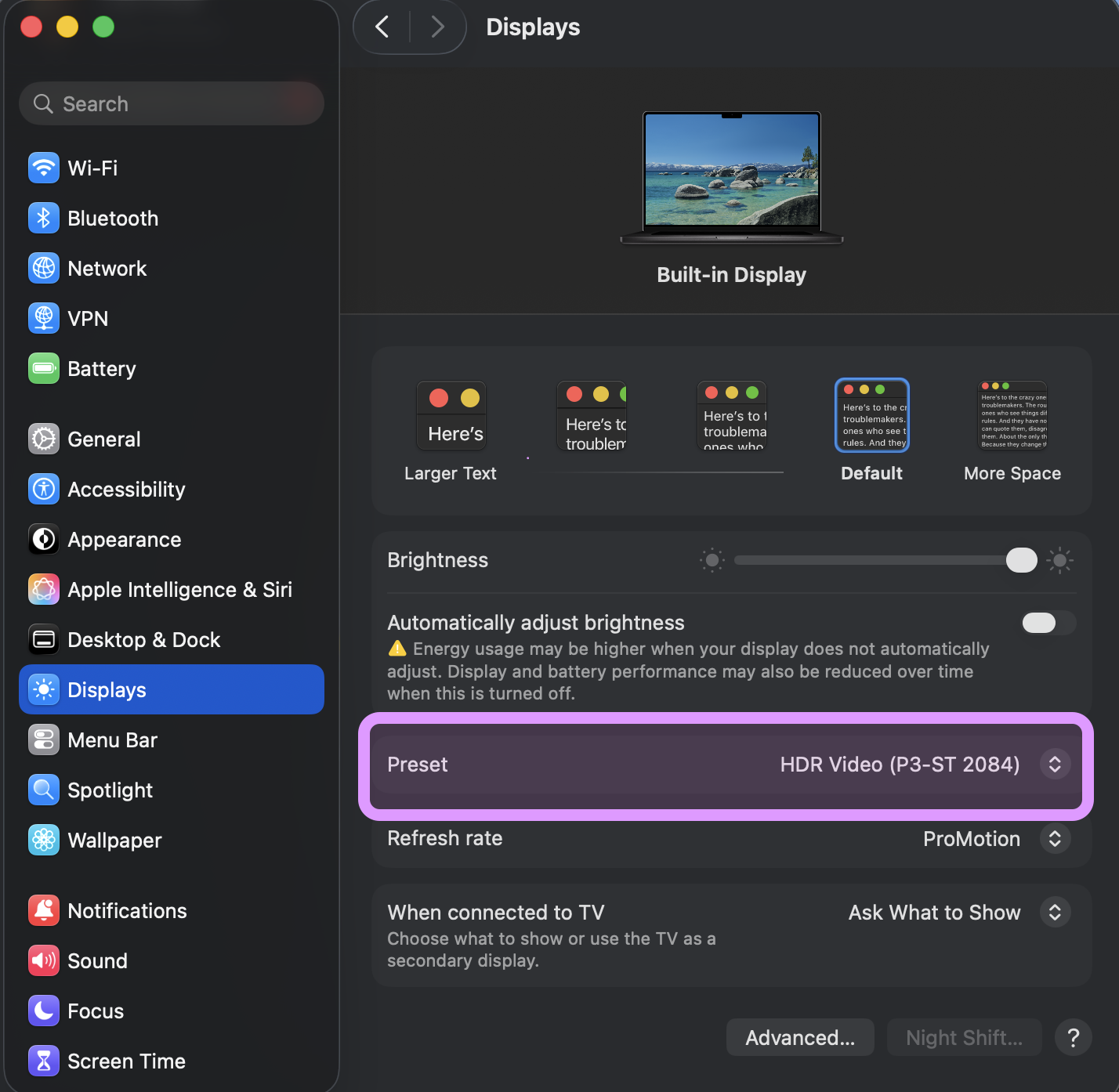This screenshot has width=1119, height=1092.
Task: Go forward with the right chevron
Action: point(438,27)
